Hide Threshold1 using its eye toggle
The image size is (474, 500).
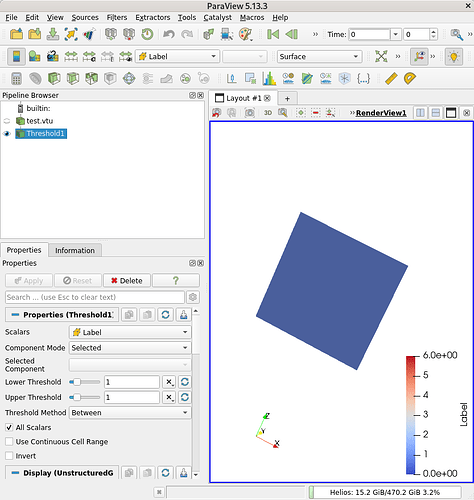click(7, 134)
